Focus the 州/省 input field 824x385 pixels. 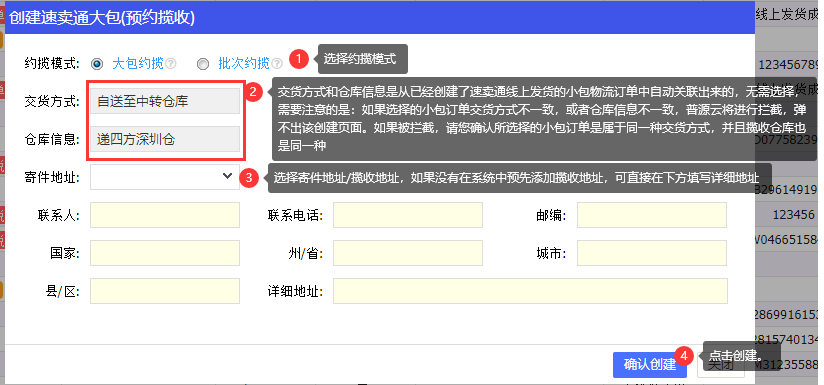[x=408, y=253]
